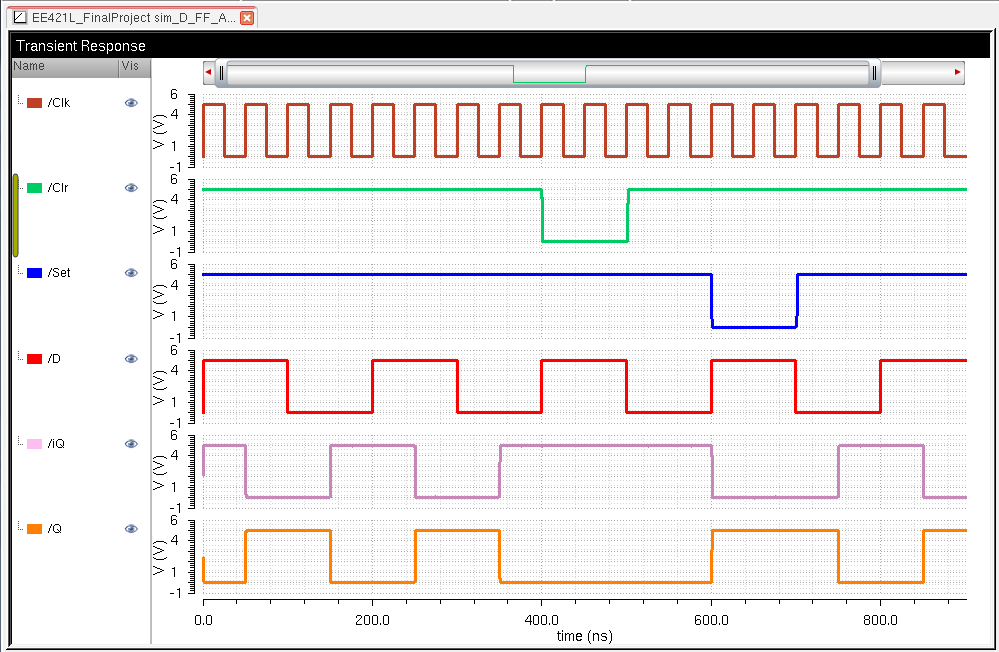This screenshot has width=999, height=652.
Task: Hide the /Clk trace using its eye icon
Action: pyautogui.click(x=131, y=103)
